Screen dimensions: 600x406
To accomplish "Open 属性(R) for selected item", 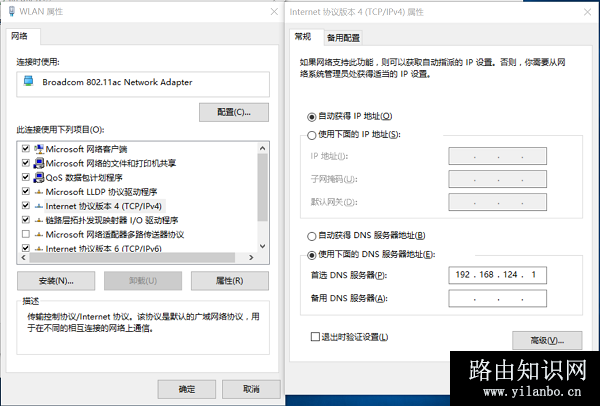I will coord(230,280).
